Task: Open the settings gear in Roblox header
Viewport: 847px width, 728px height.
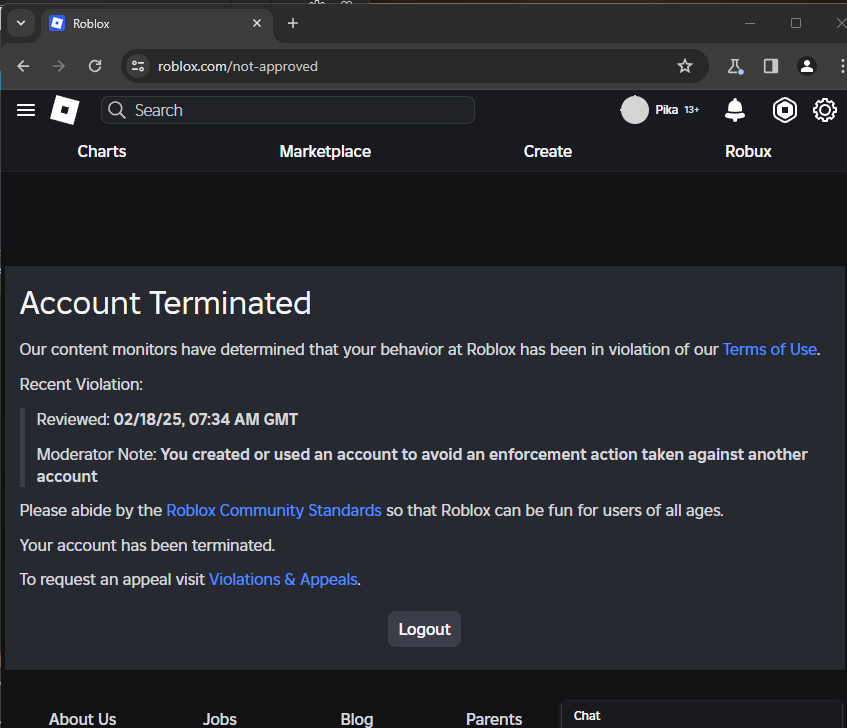Action: 824,110
